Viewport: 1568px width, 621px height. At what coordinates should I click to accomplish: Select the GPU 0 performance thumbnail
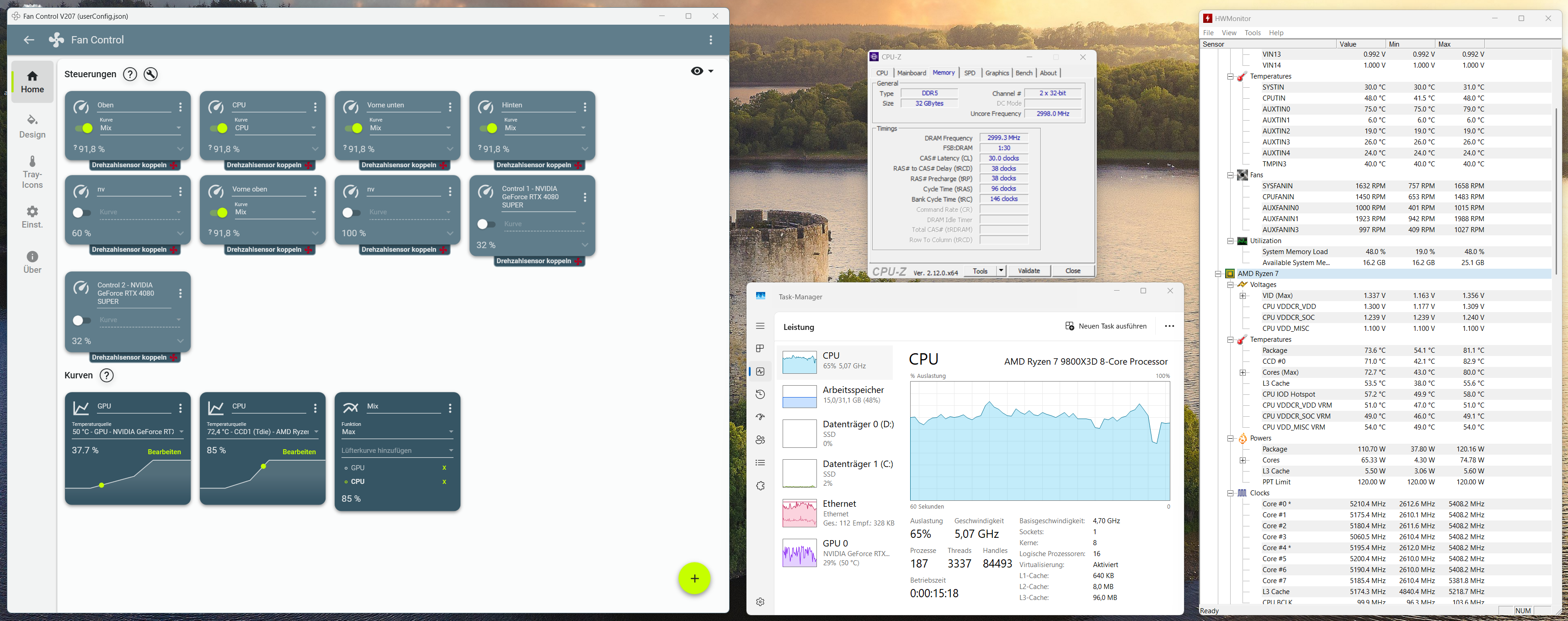pyautogui.click(x=799, y=553)
